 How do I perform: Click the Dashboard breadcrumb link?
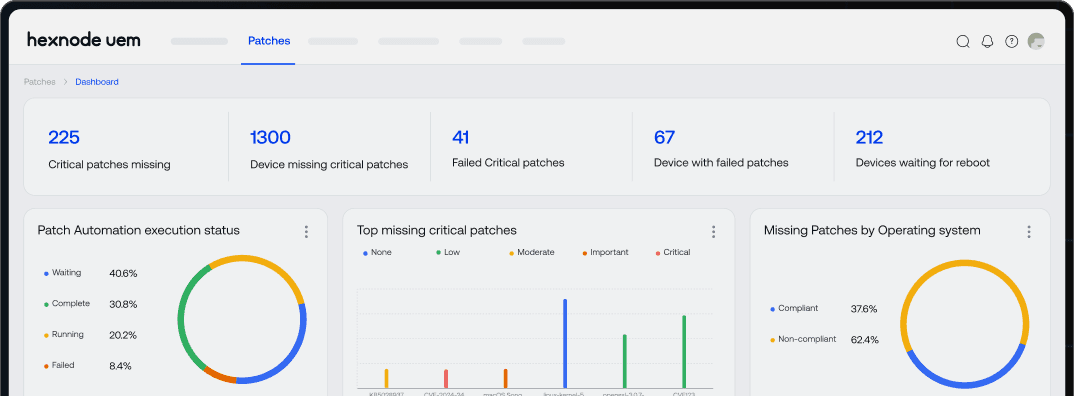pyautogui.click(x=97, y=82)
